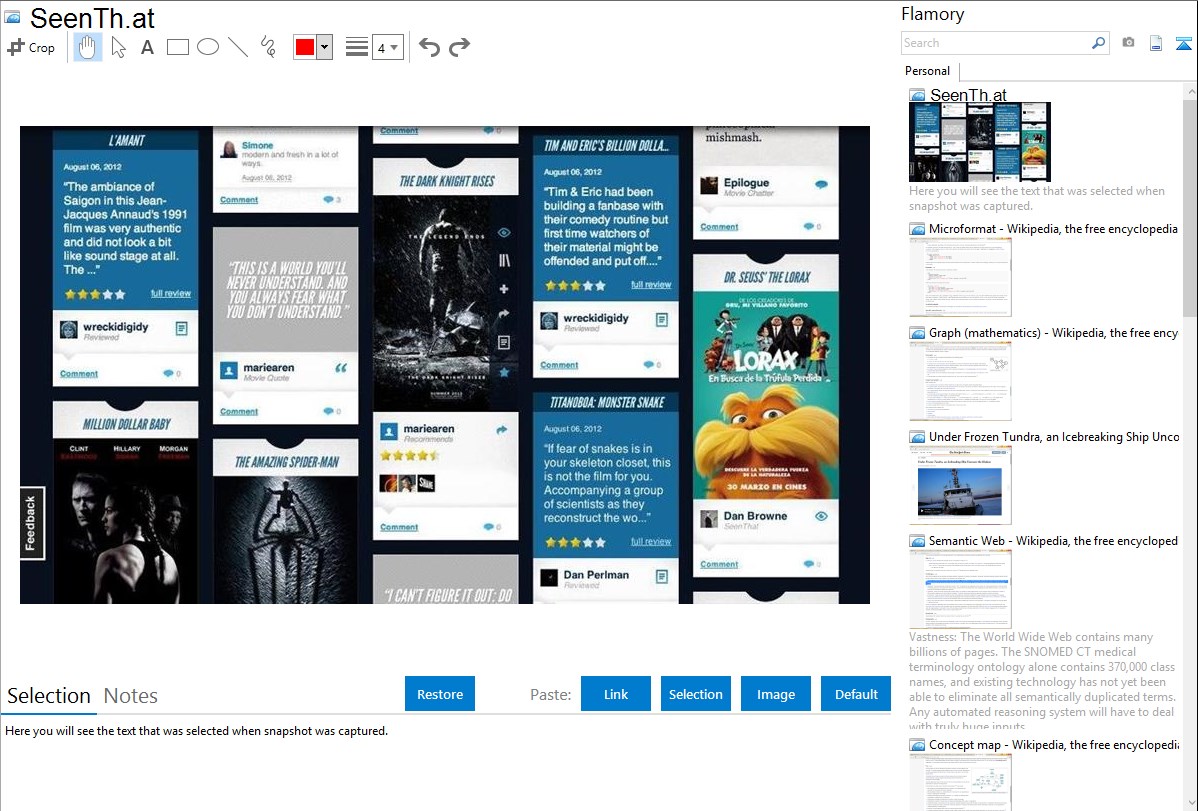Undo the last annotation
The image size is (1198, 811).
point(429,47)
